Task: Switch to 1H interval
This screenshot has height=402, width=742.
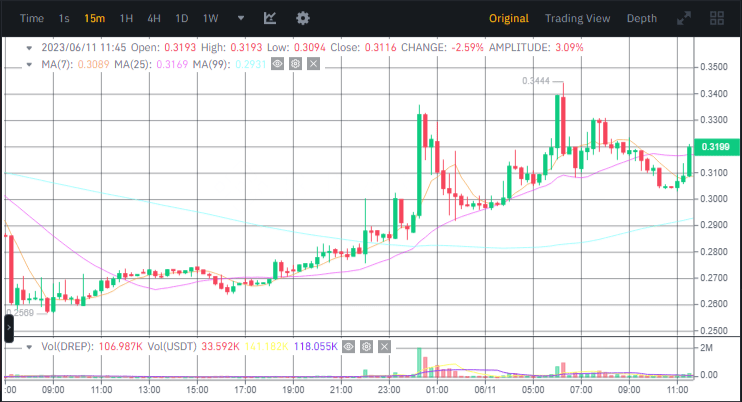Action: pyautogui.click(x=126, y=18)
